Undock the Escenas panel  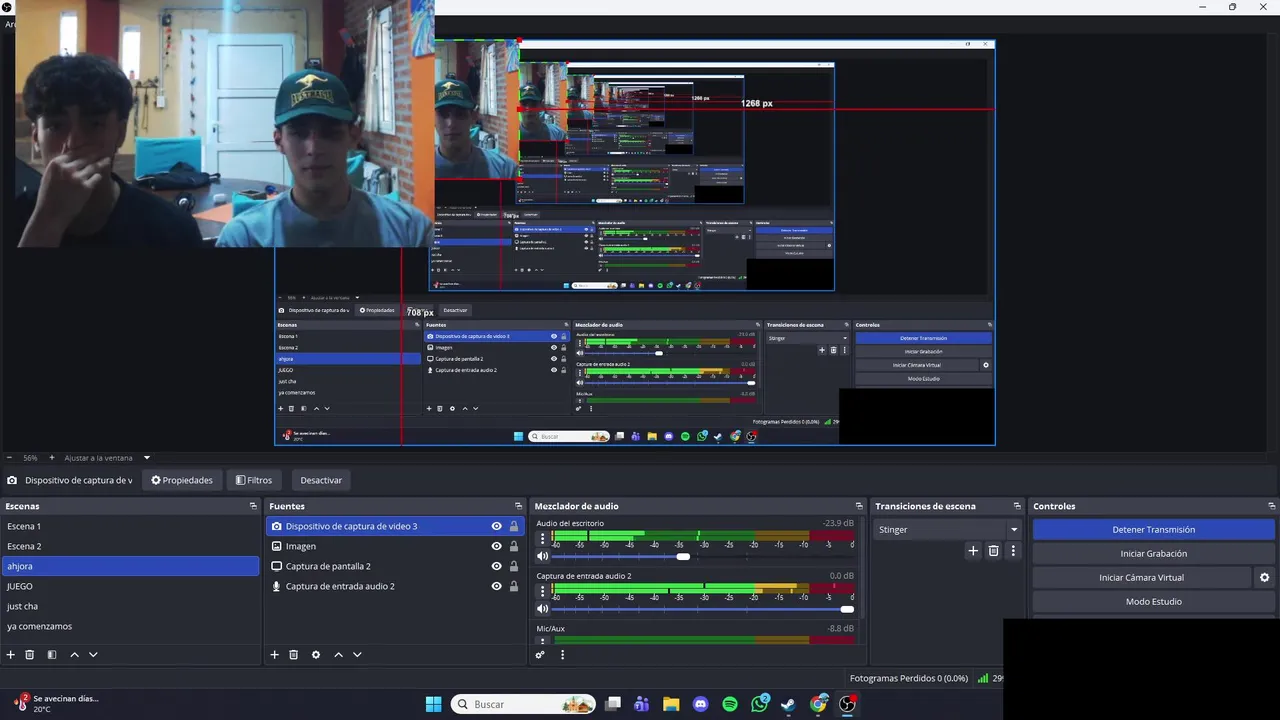[253, 506]
